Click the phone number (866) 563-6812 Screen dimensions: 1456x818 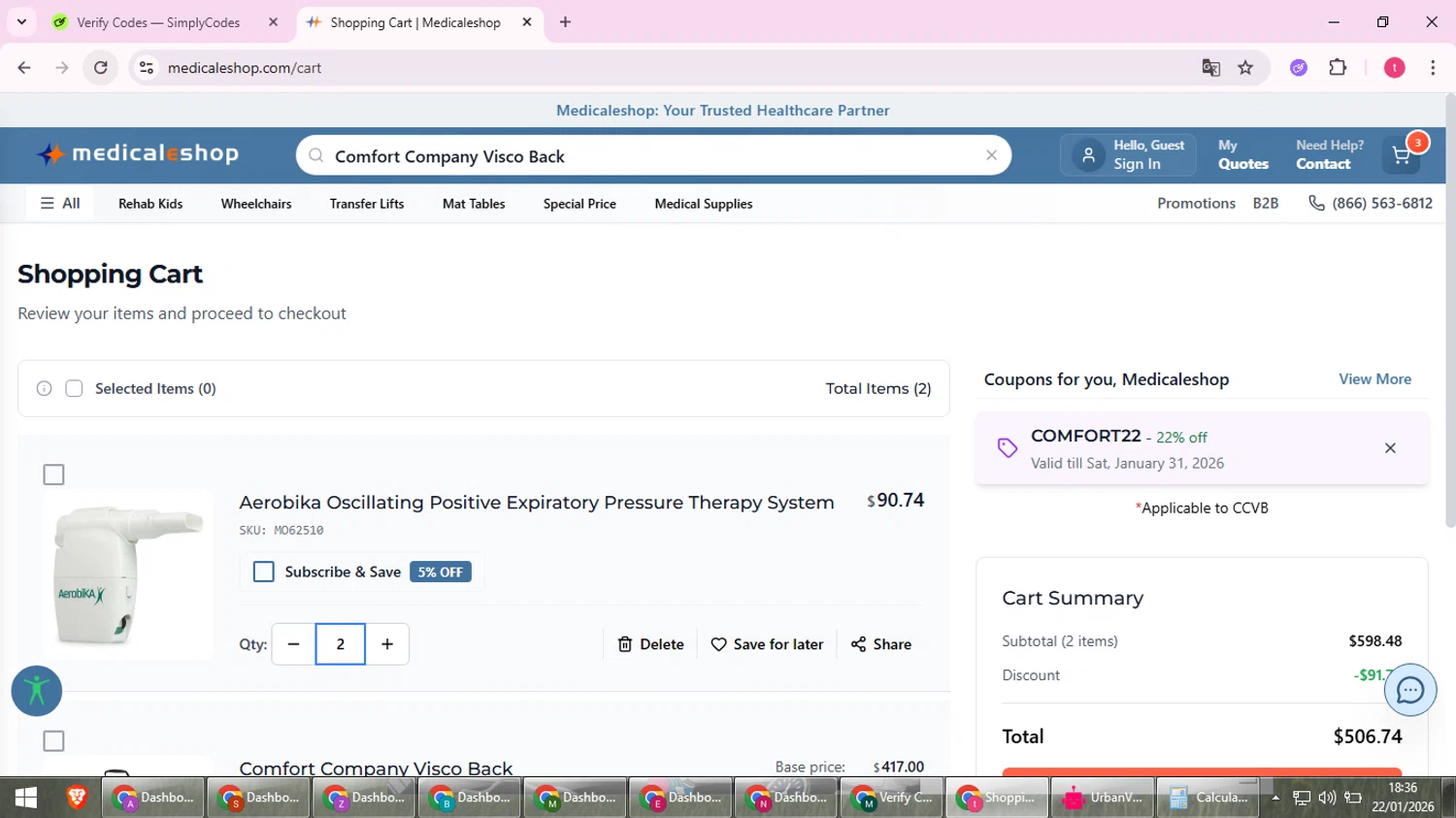1371,204
